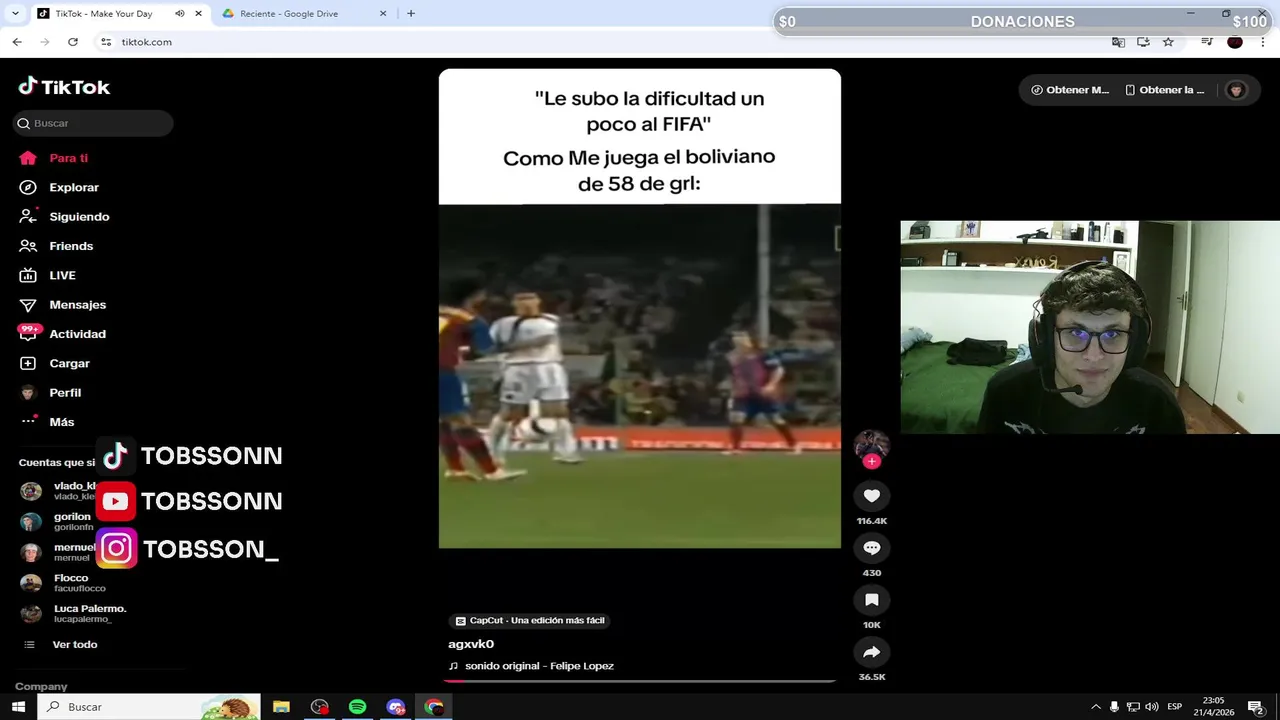Mute the TikTok tab audio indicator
Viewport: 1280px width, 720px height.
[x=180, y=14]
